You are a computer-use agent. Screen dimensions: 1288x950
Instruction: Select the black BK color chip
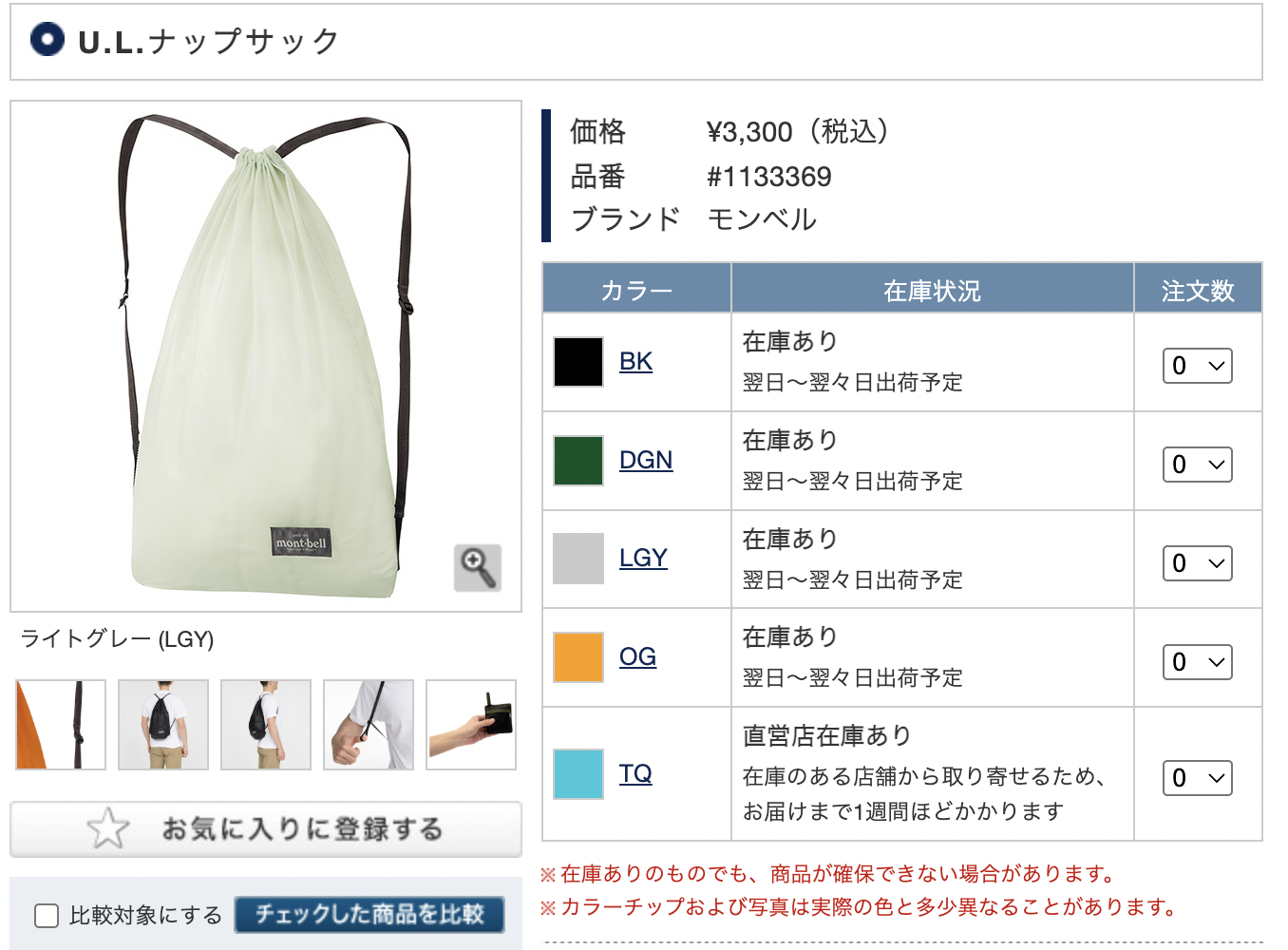pyautogui.click(x=578, y=362)
